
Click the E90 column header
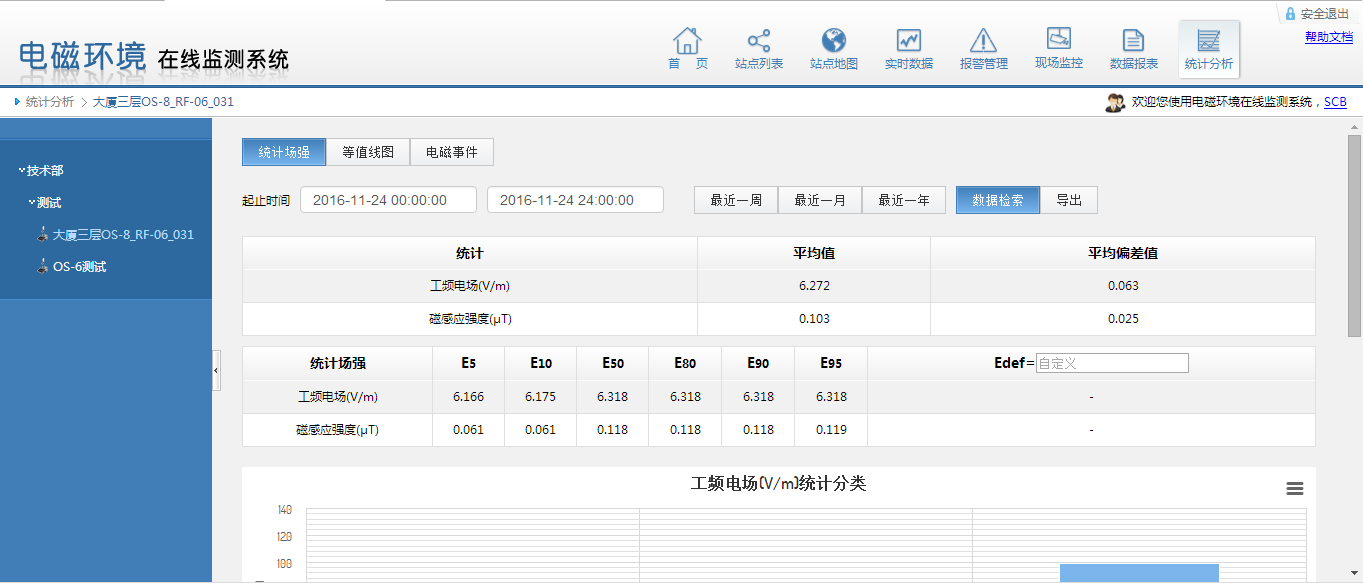(x=758, y=363)
